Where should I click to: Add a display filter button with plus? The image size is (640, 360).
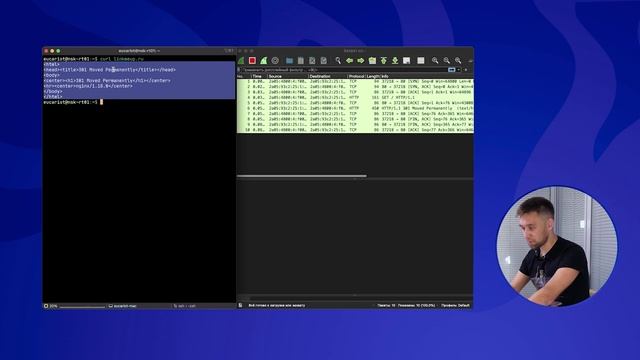tap(466, 70)
